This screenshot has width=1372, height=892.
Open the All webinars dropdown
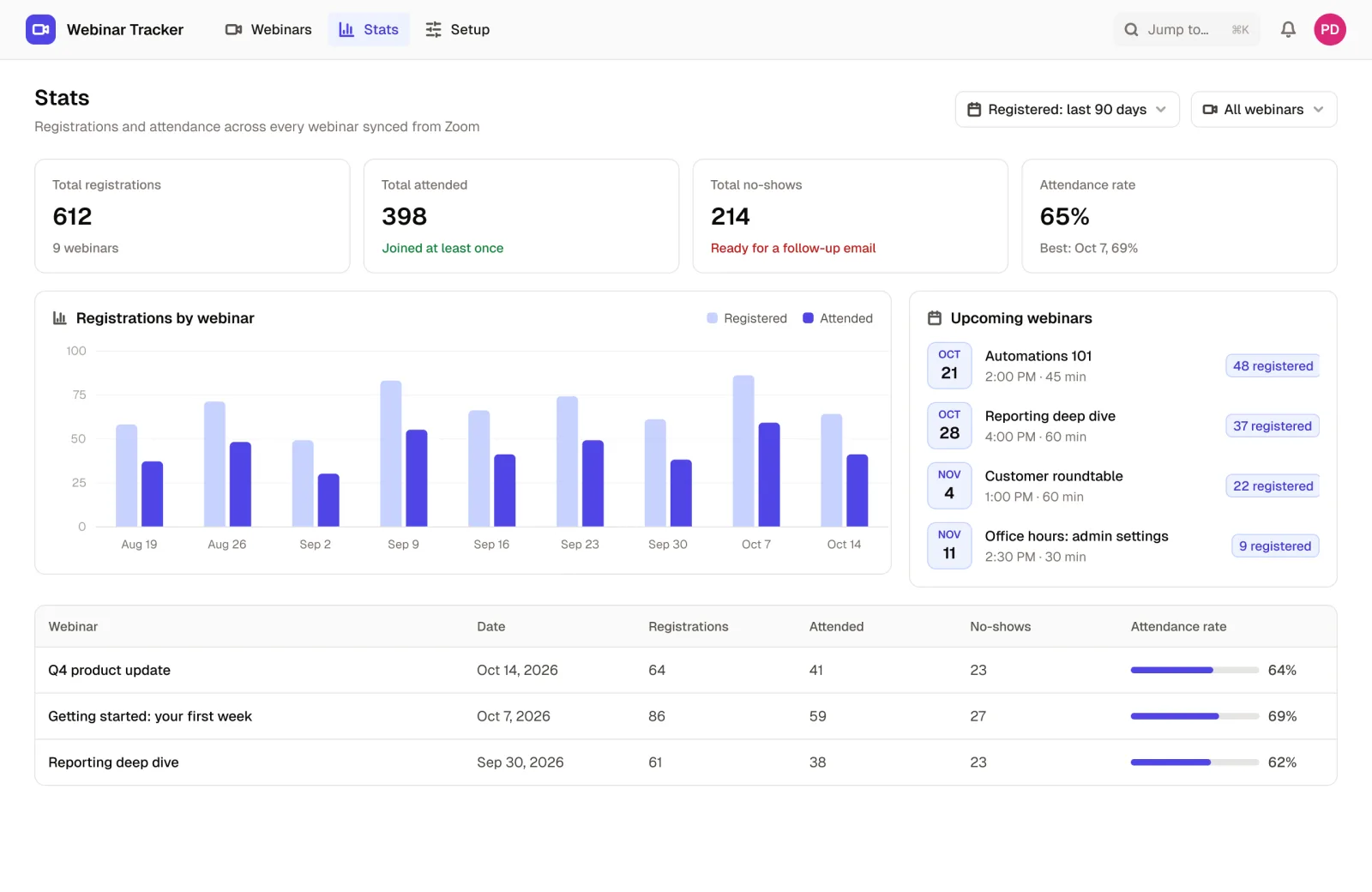(x=1264, y=110)
